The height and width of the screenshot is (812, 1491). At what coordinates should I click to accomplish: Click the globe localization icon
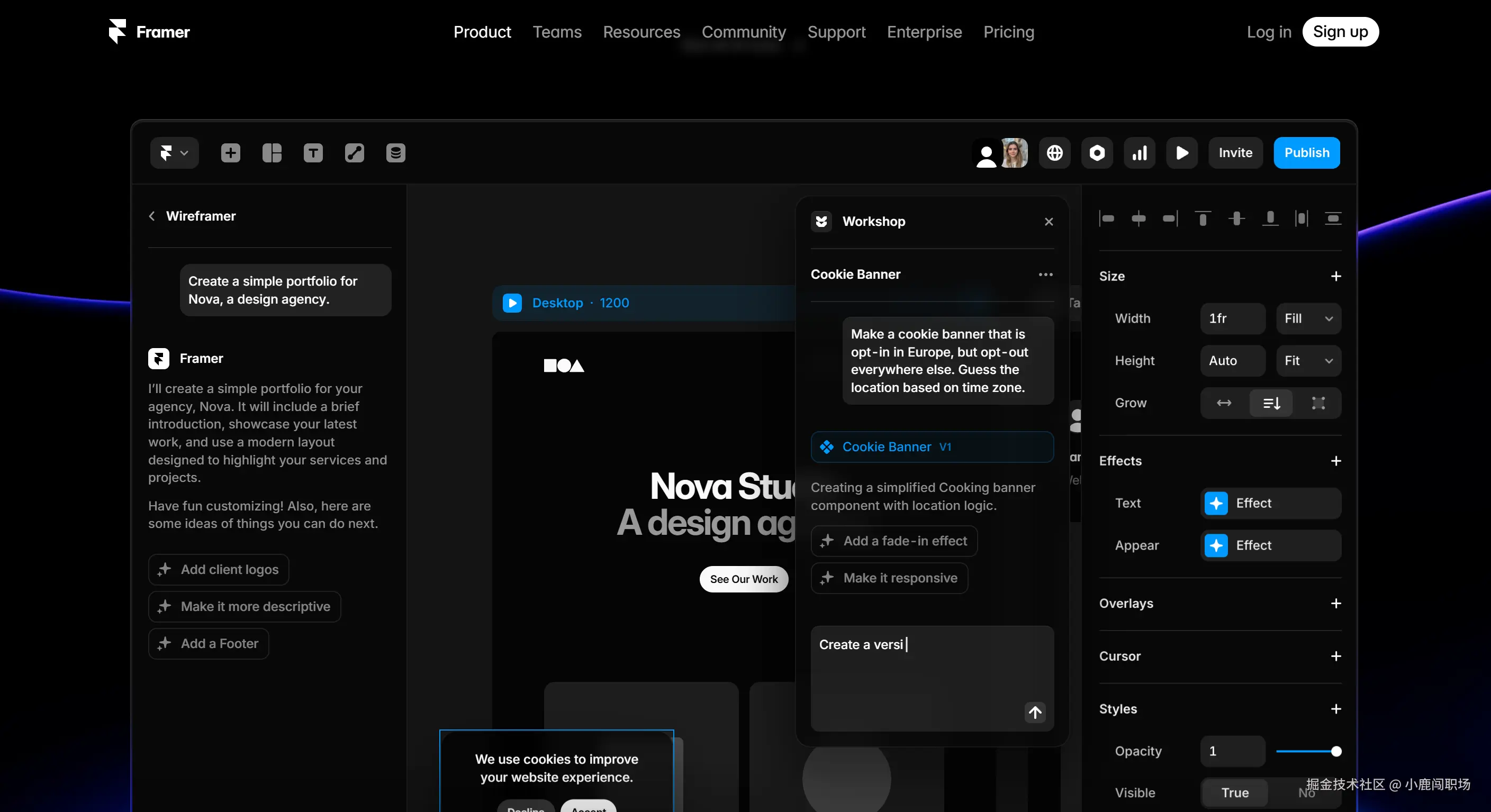point(1054,153)
